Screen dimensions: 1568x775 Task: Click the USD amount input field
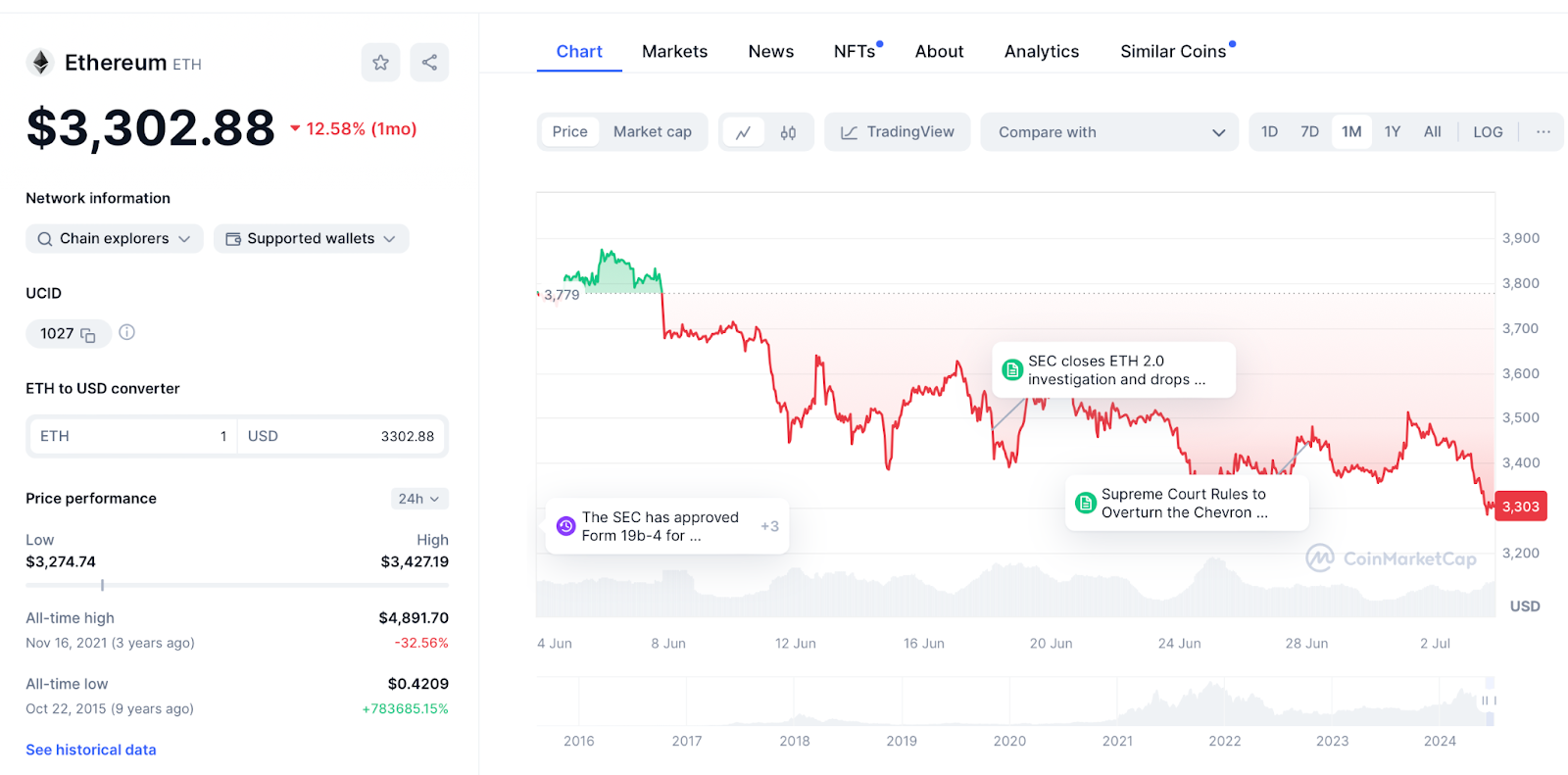[x=341, y=437]
